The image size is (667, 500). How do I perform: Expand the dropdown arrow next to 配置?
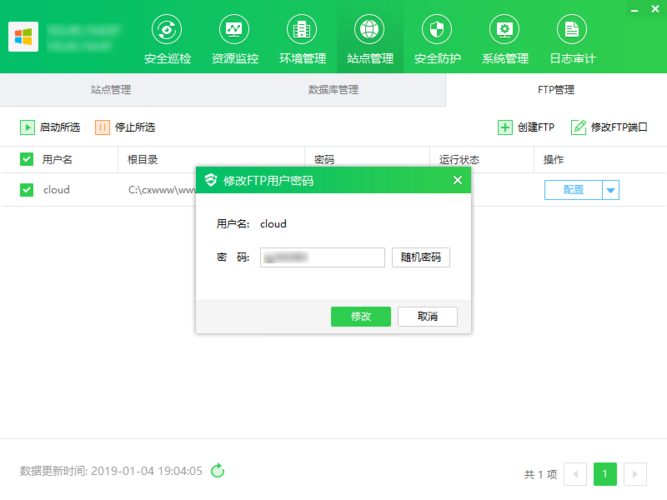tap(611, 190)
